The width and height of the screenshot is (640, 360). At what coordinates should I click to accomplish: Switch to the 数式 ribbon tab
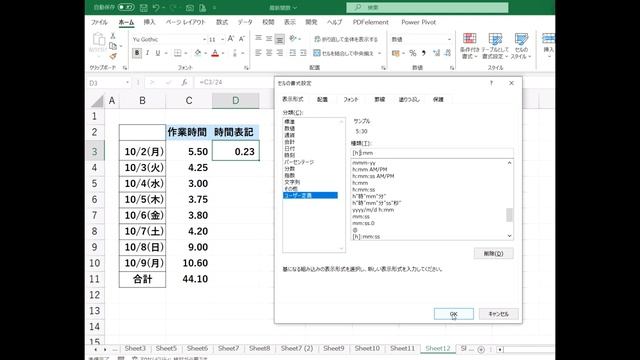coord(222,22)
